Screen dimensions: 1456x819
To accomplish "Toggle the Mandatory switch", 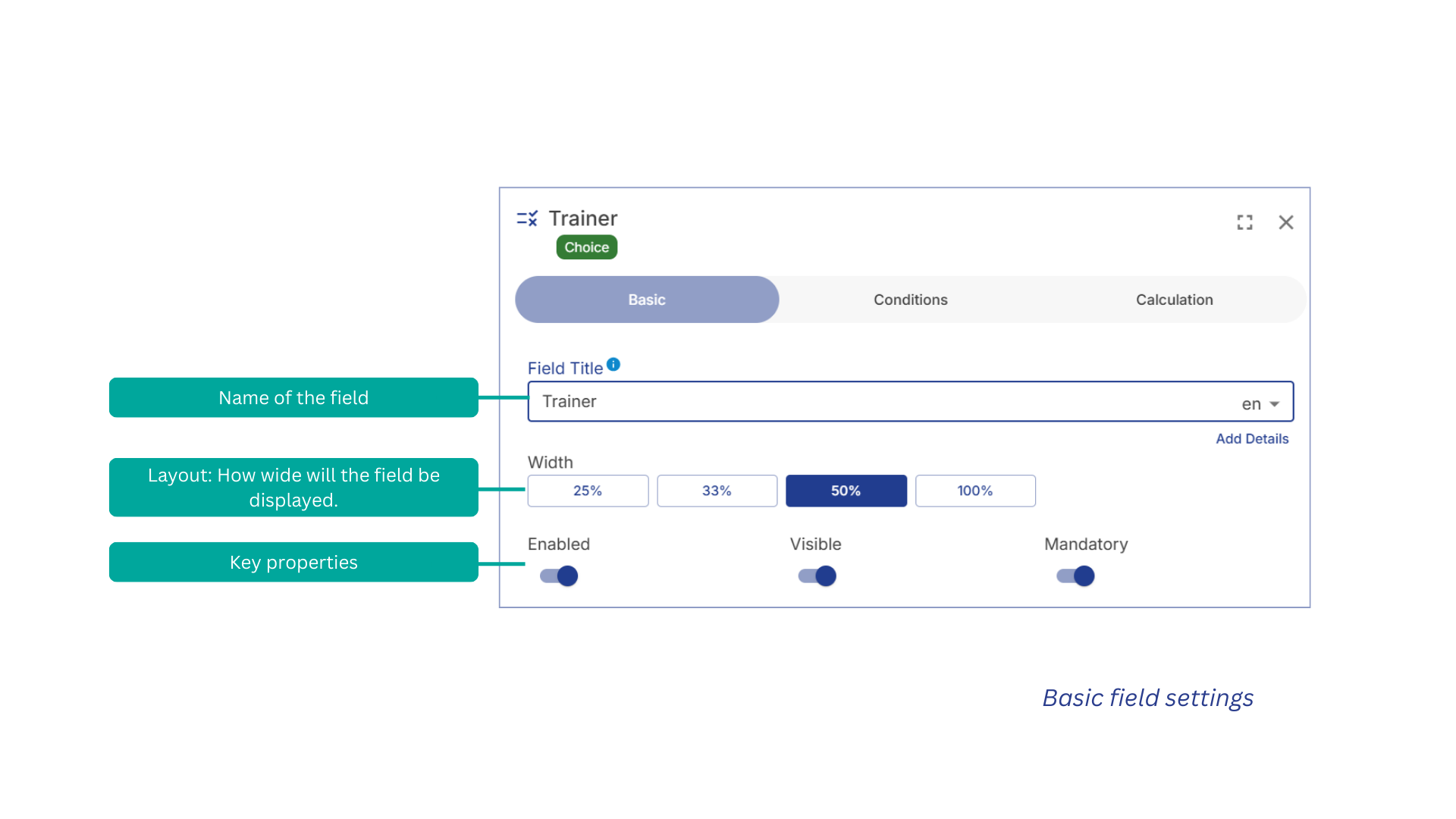I will 1076,576.
